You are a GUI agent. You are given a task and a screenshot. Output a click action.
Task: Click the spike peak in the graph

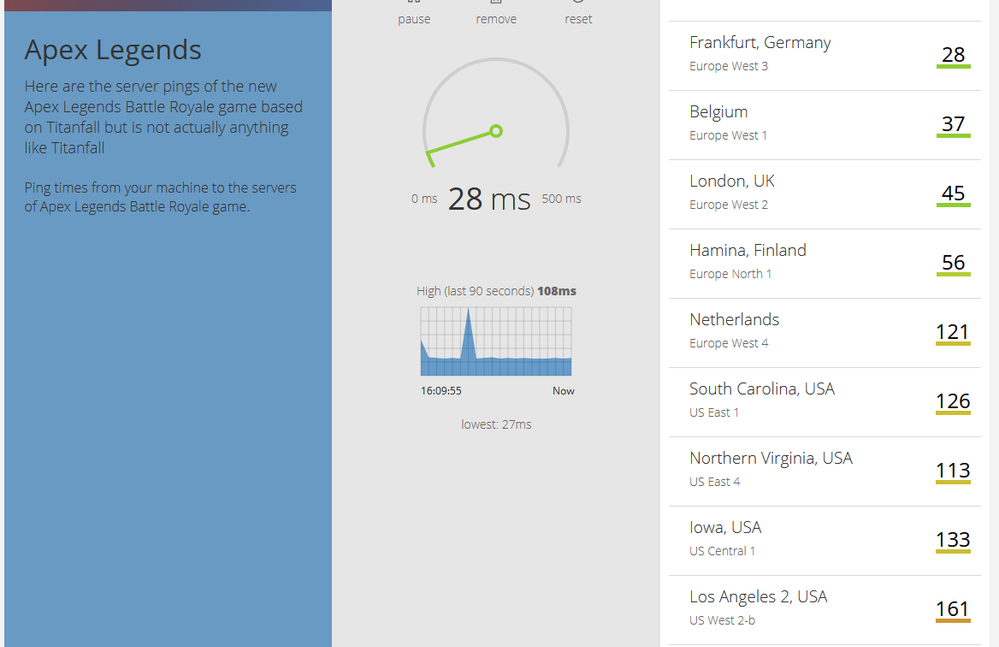pyautogui.click(x=467, y=312)
